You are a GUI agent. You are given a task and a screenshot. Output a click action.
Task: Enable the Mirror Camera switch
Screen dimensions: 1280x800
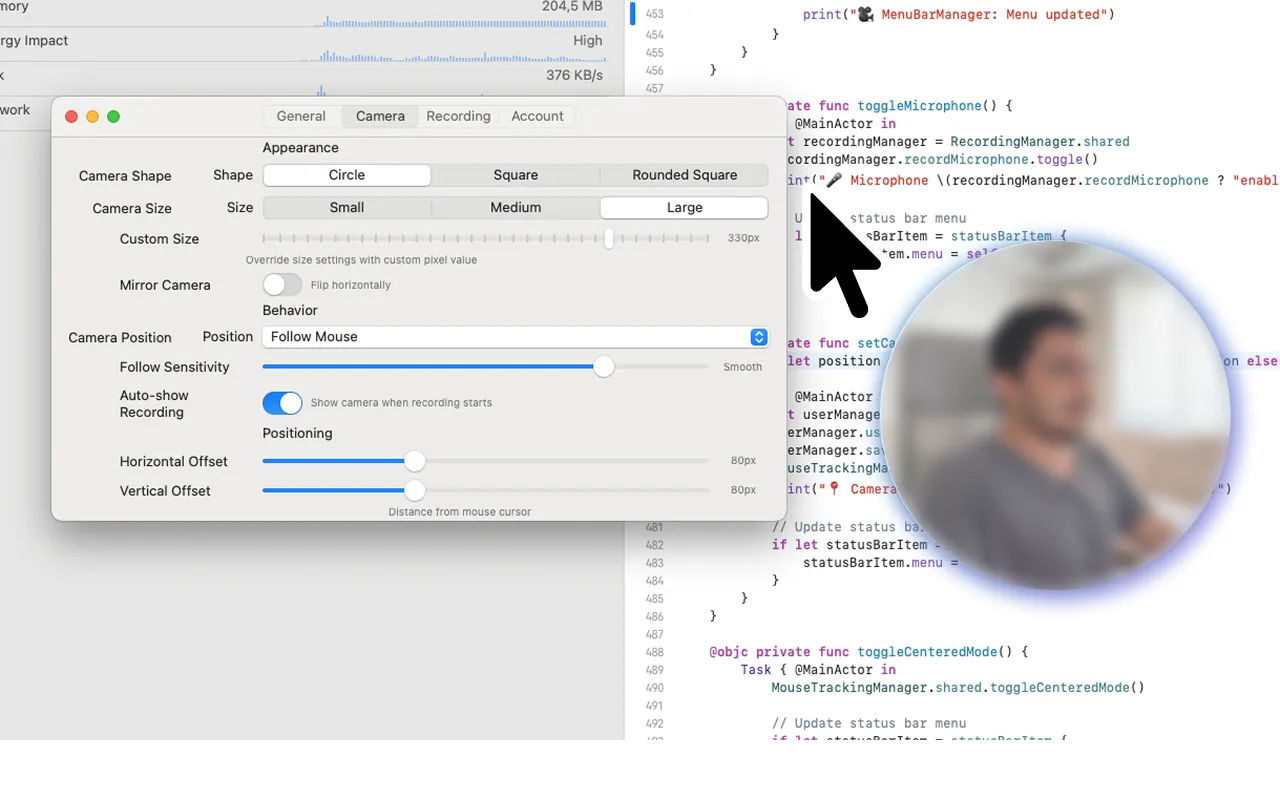tap(282, 285)
